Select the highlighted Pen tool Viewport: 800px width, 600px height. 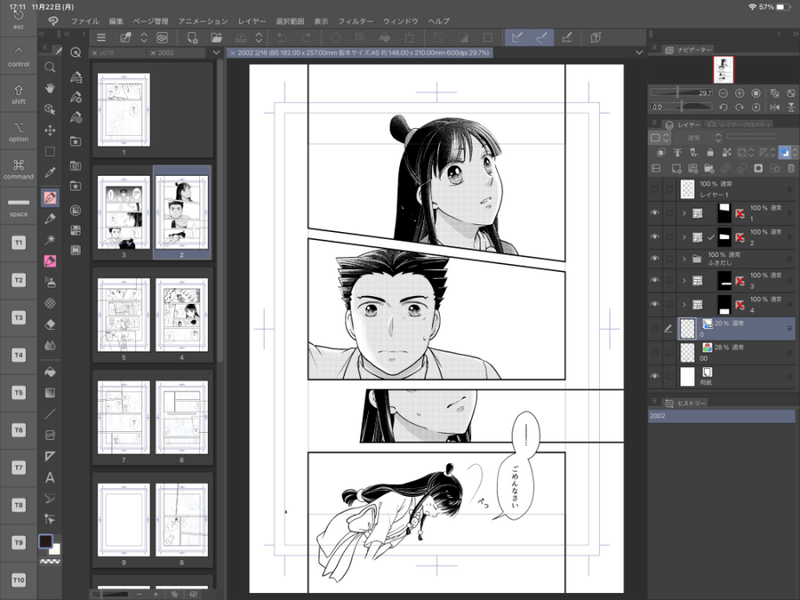point(49,197)
